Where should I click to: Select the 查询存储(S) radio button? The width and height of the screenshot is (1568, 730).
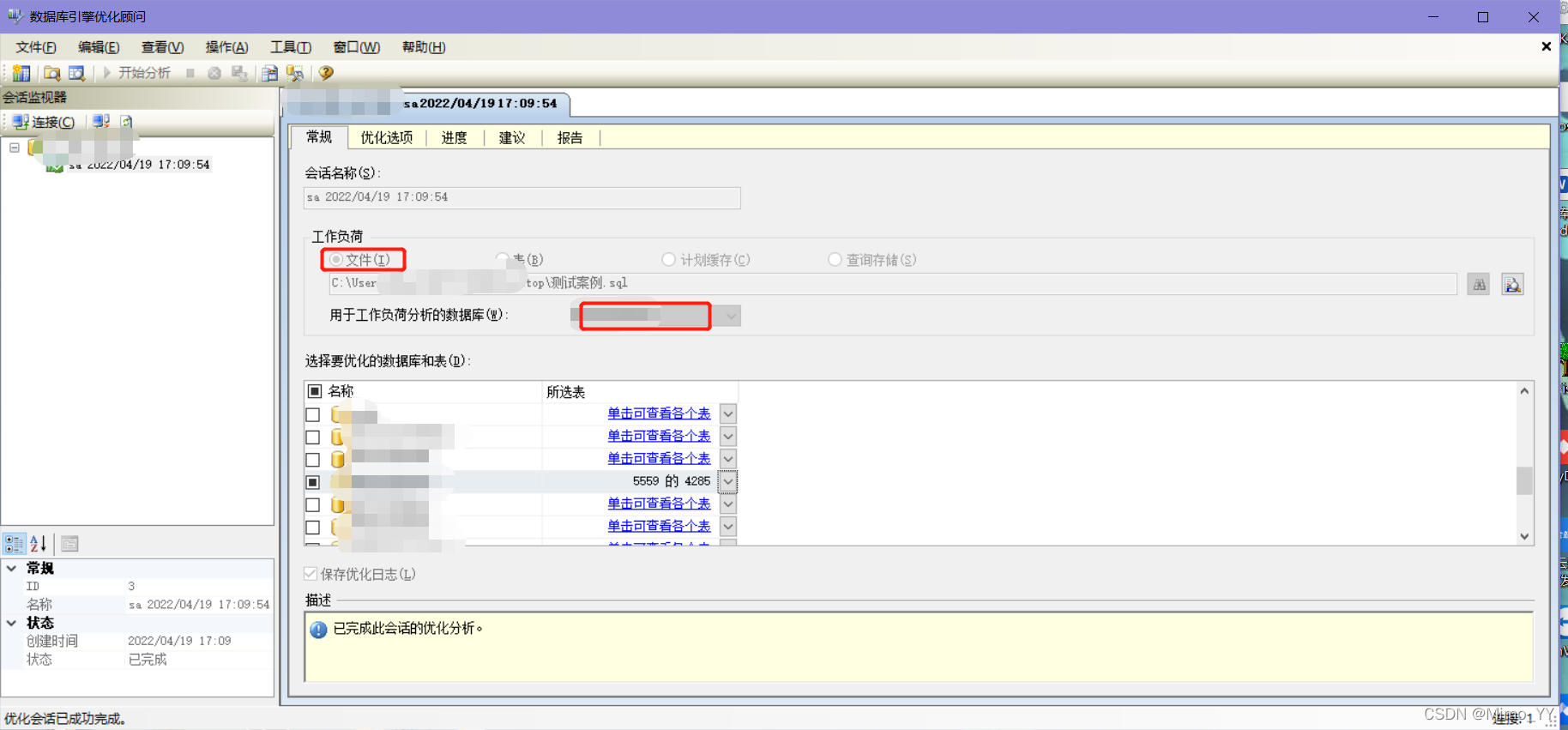835,259
